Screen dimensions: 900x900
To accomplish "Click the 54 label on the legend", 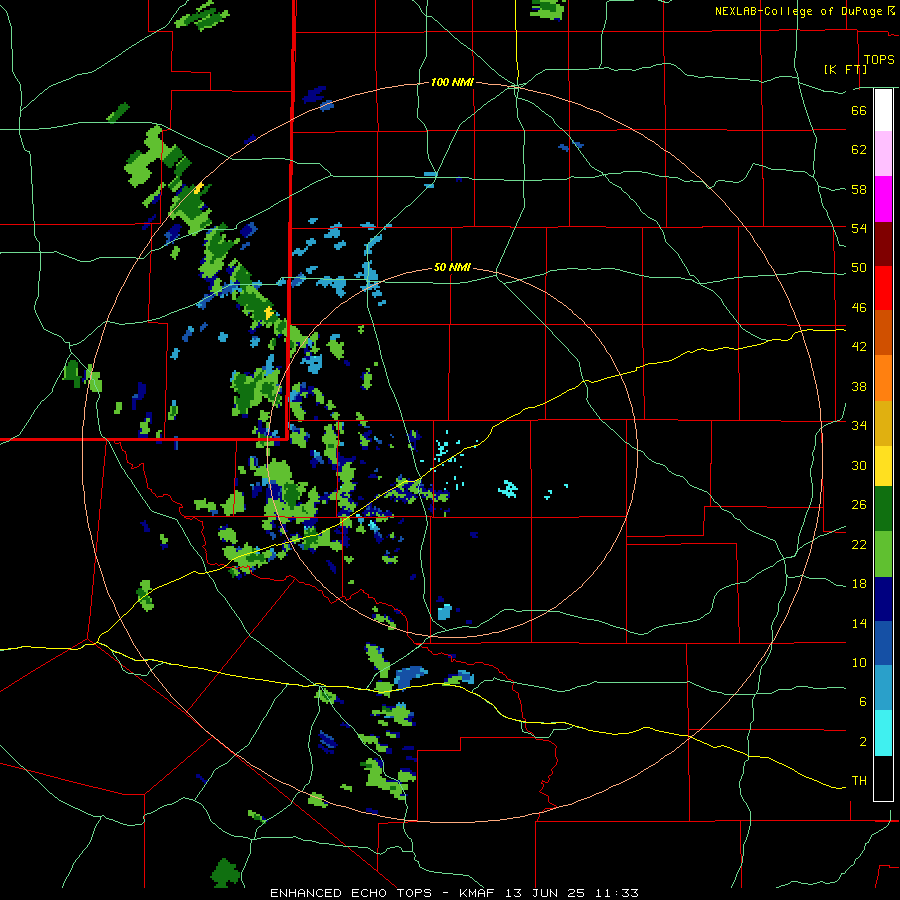I will [x=859, y=228].
